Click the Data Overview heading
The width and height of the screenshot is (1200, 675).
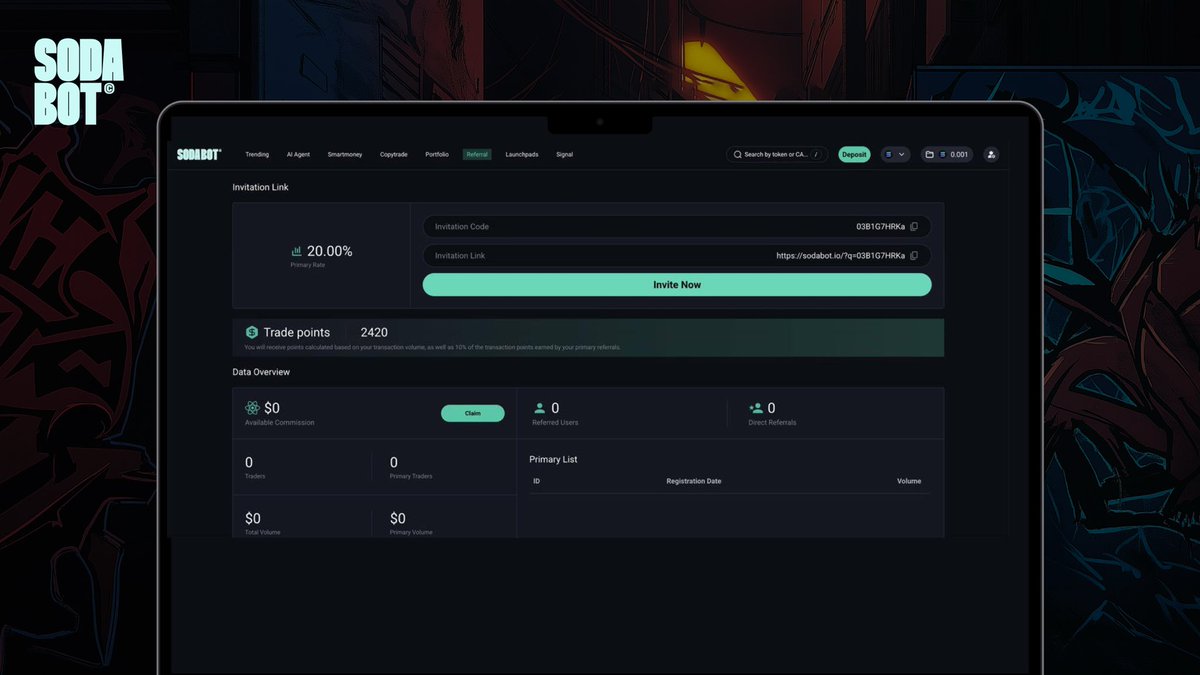[x=261, y=372]
